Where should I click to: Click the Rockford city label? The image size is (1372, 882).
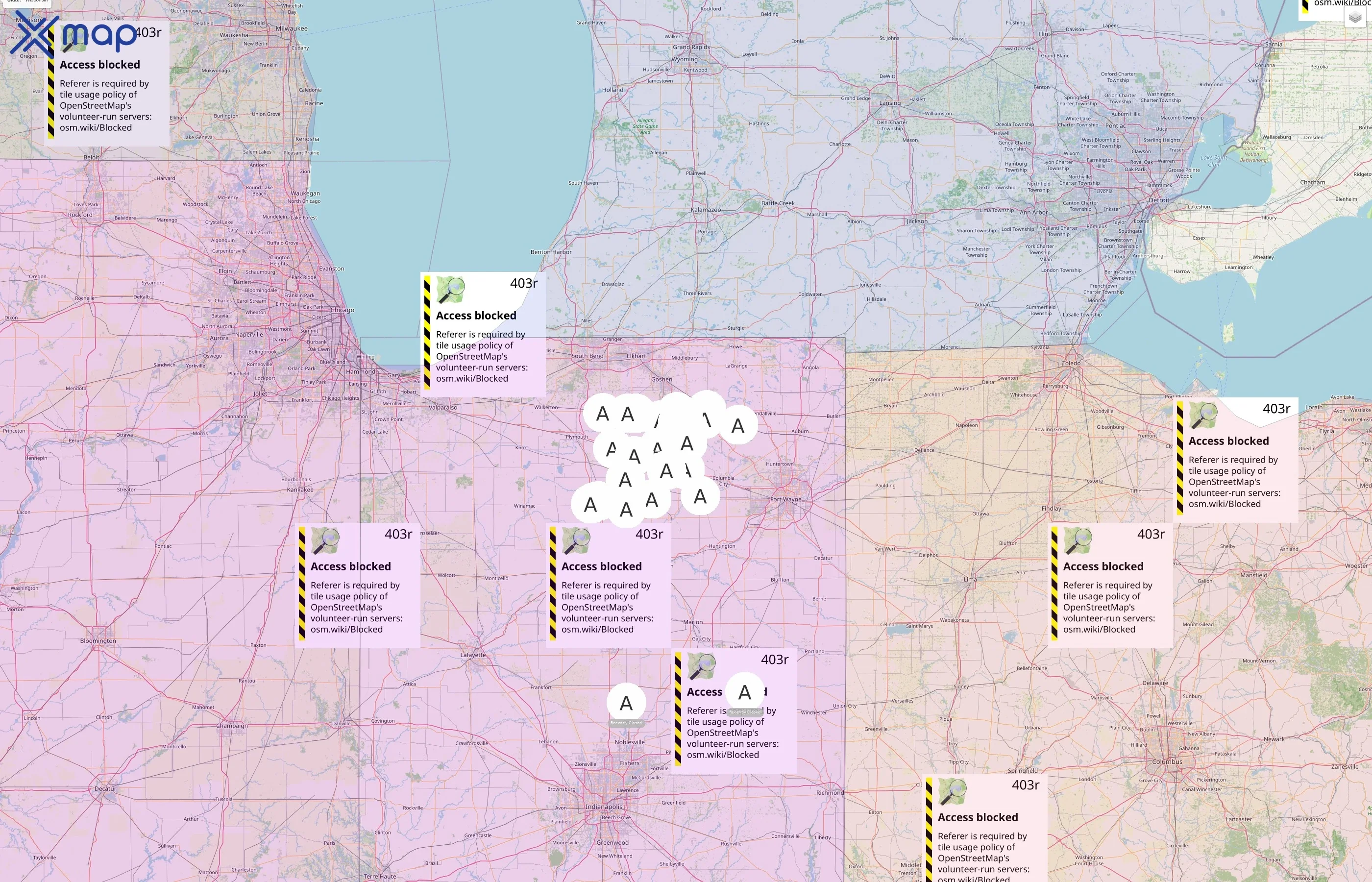(x=80, y=215)
